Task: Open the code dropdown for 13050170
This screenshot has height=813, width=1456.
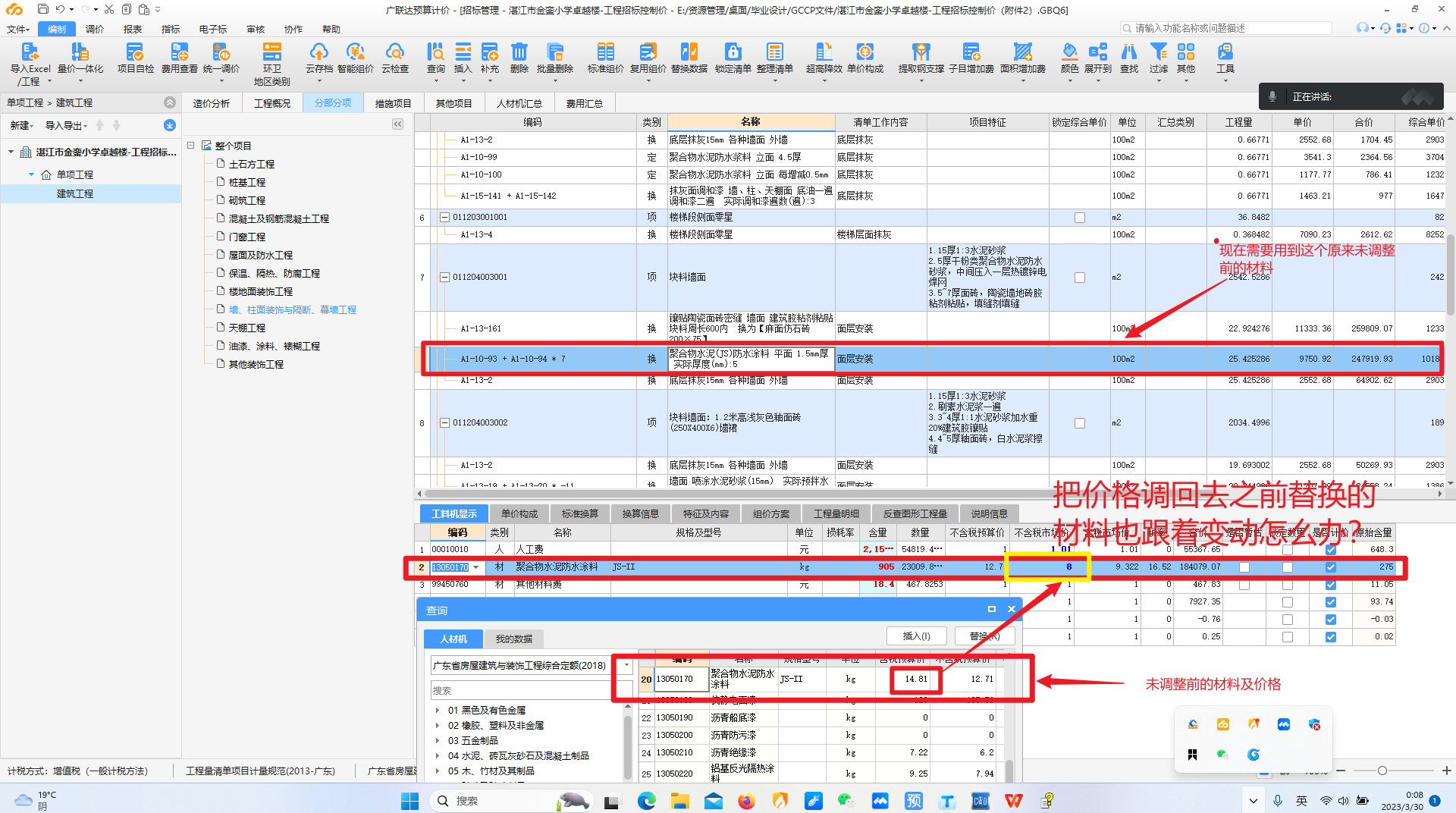Action: point(476,567)
